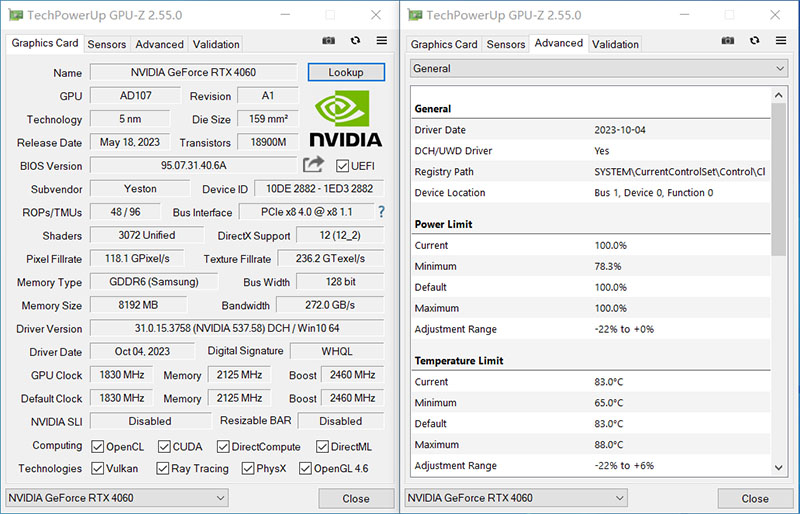
Task: Toggle the Ray Tracing checkbox
Action: coord(163,468)
